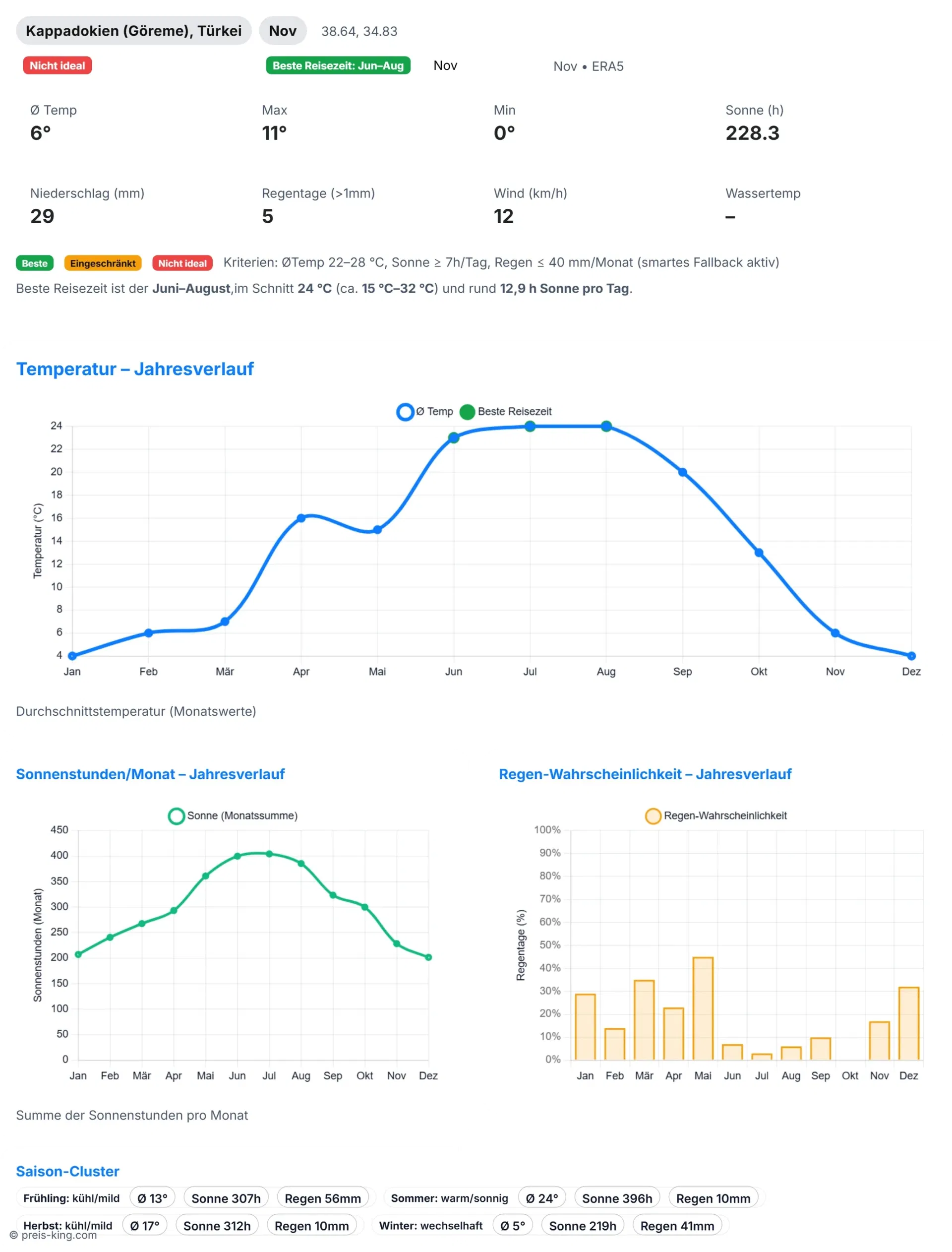Click the green Beste Reisezeit: Jun–Aug badge
Screen dimensions: 952x1252
[338, 66]
